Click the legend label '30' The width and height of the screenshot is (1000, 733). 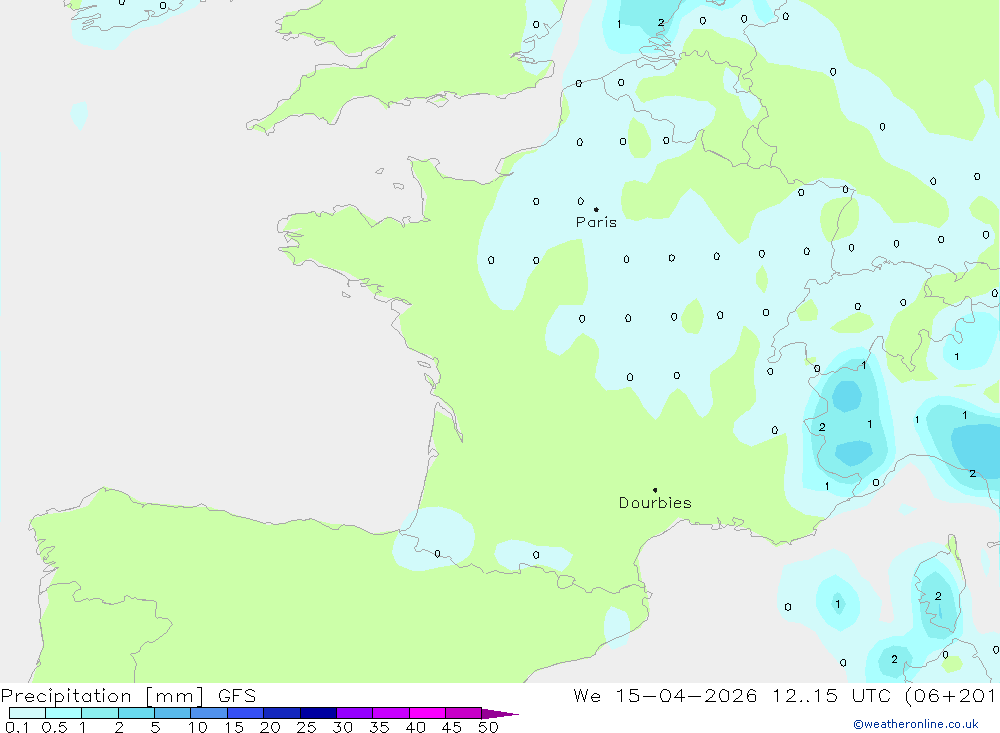(342, 727)
